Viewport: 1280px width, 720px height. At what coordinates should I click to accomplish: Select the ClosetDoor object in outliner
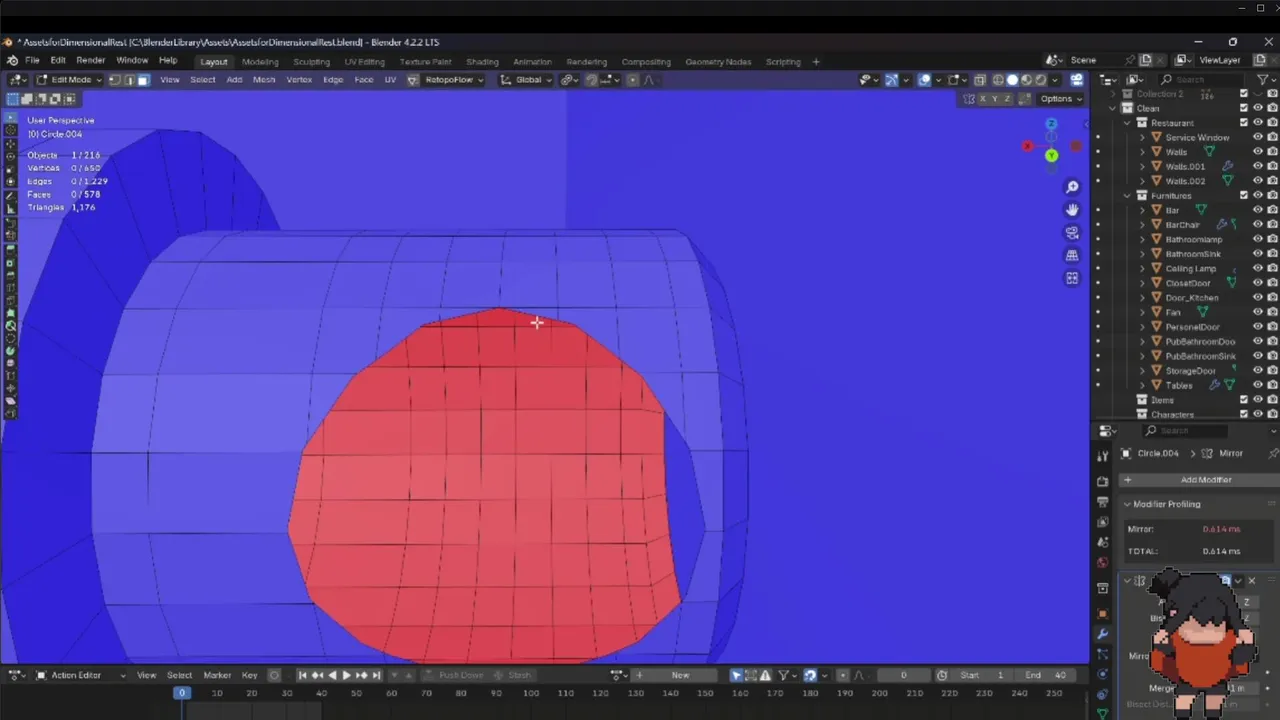click(x=1188, y=283)
